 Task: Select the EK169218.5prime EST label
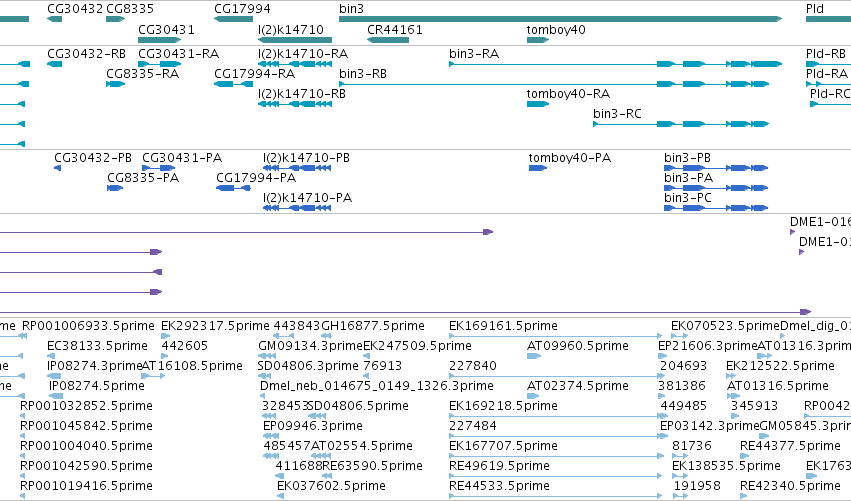coord(503,406)
